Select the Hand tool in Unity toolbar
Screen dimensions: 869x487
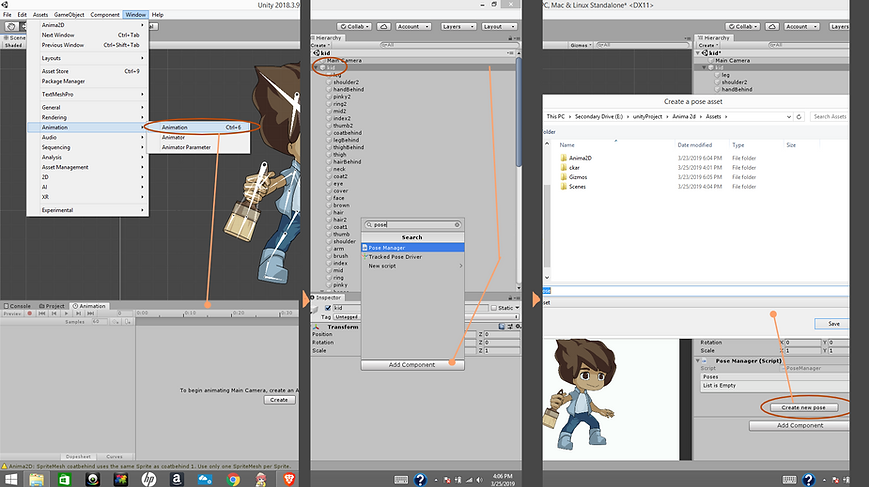(11, 26)
